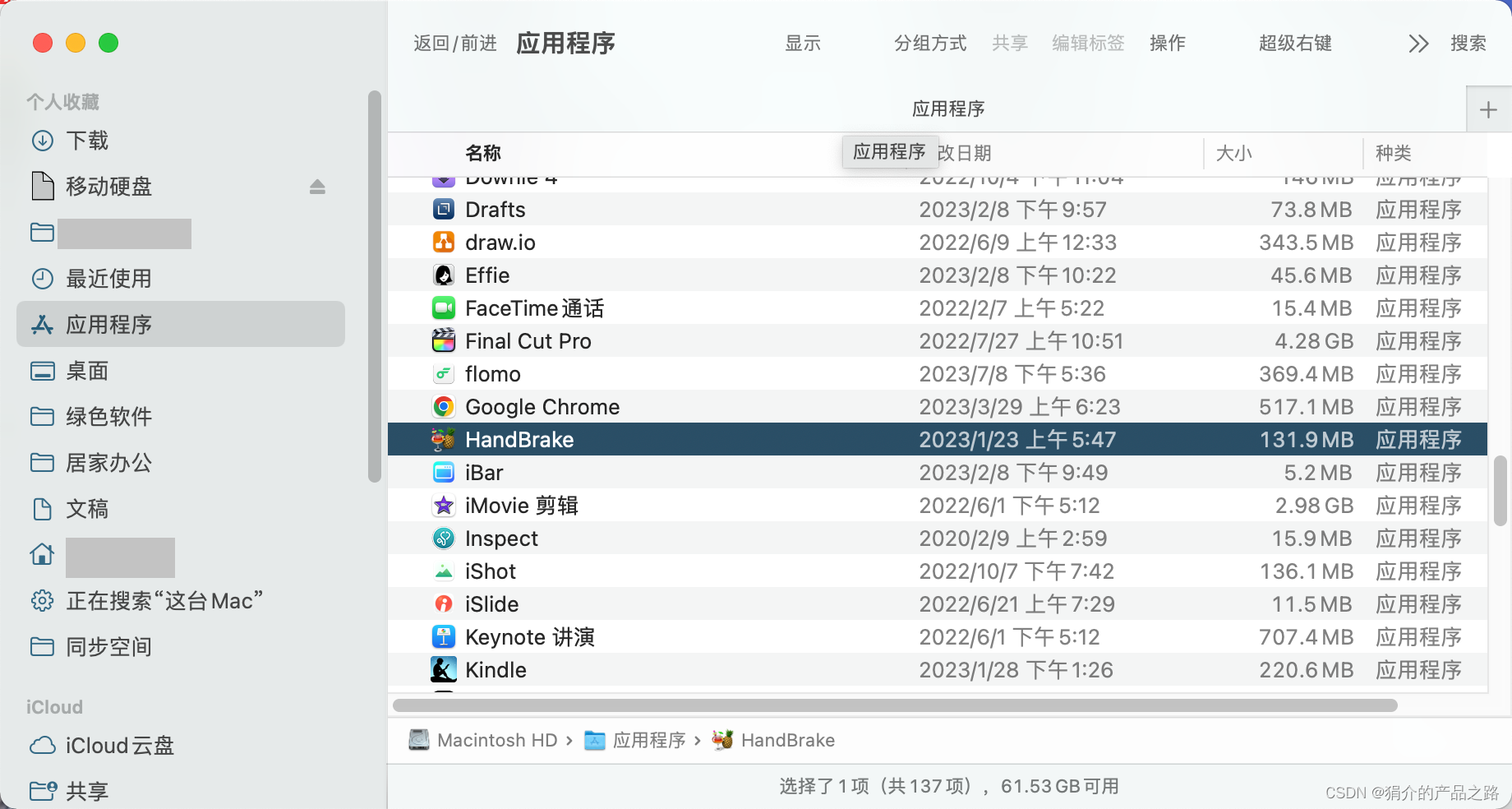
Task: Open the 分组方式 grouping menu
Action: click(930, 44)
